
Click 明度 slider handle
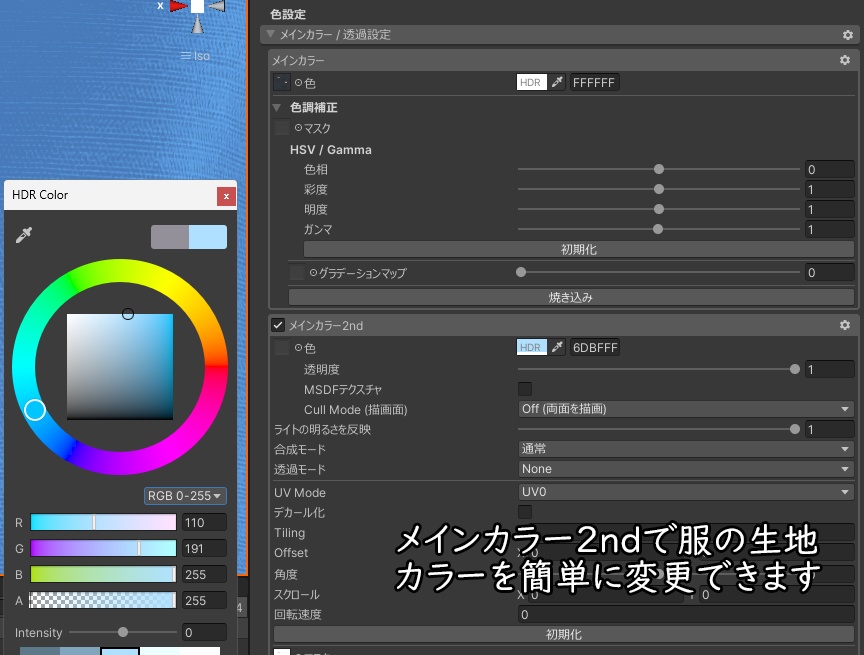pyautogui.click(x=658, y=209)
